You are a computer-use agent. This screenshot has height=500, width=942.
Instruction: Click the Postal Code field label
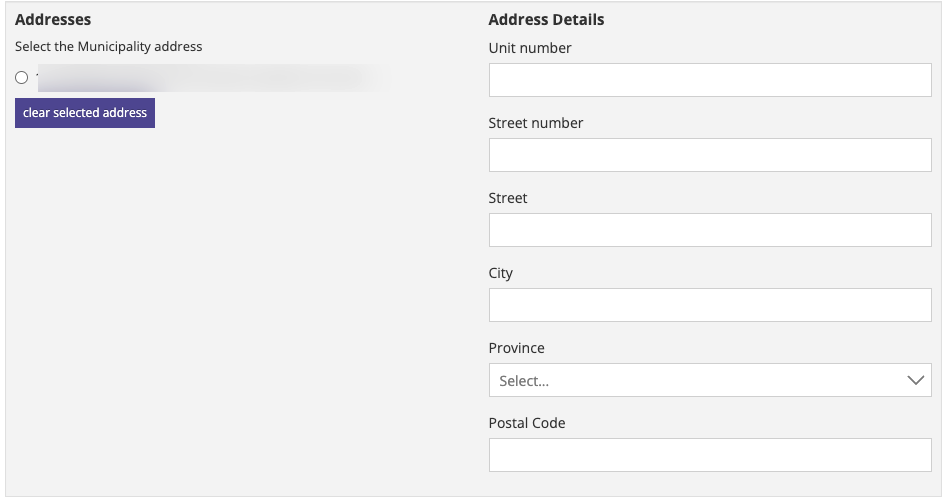tap(527, 423)
